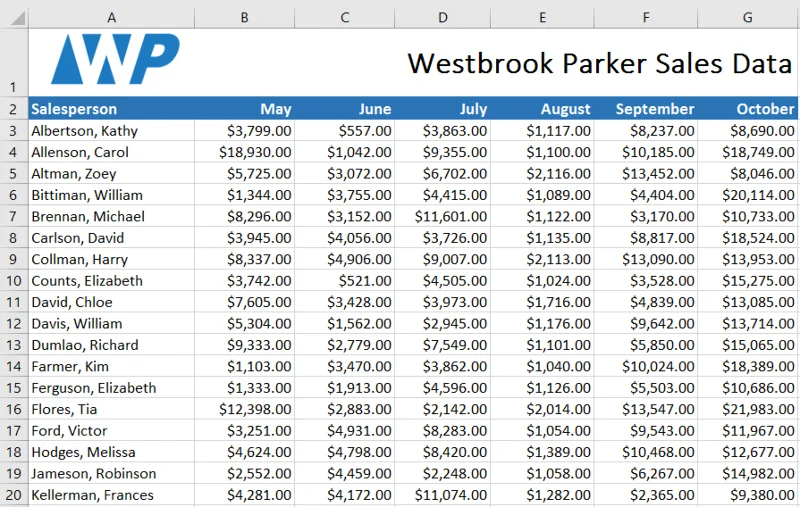Select row 1 header
This screenshot has width=800, height=507.
[x=14, y=62]
